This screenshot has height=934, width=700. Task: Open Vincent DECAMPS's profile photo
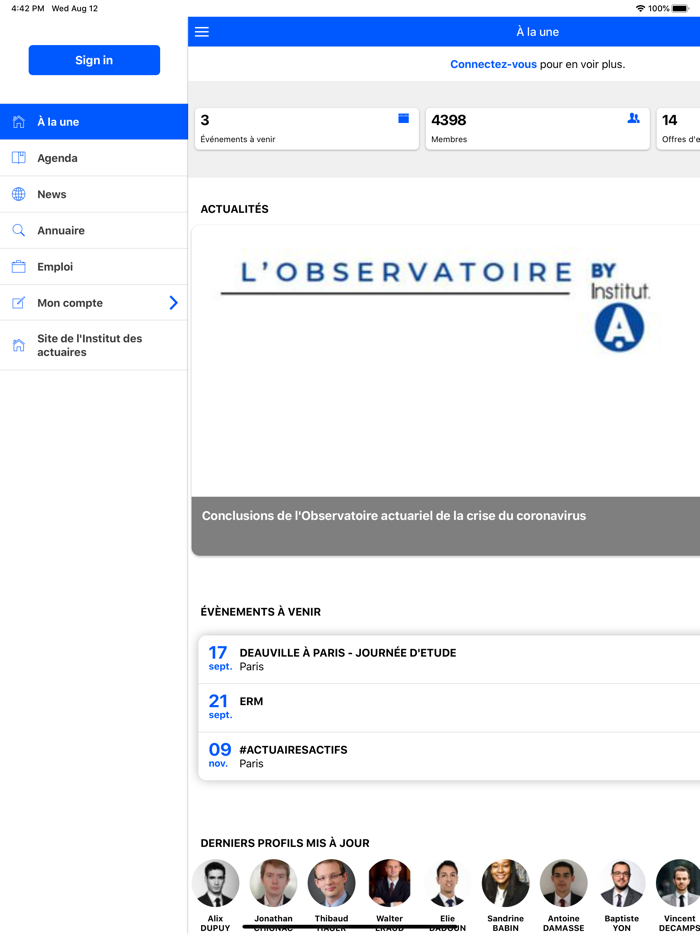coord(679,883)
